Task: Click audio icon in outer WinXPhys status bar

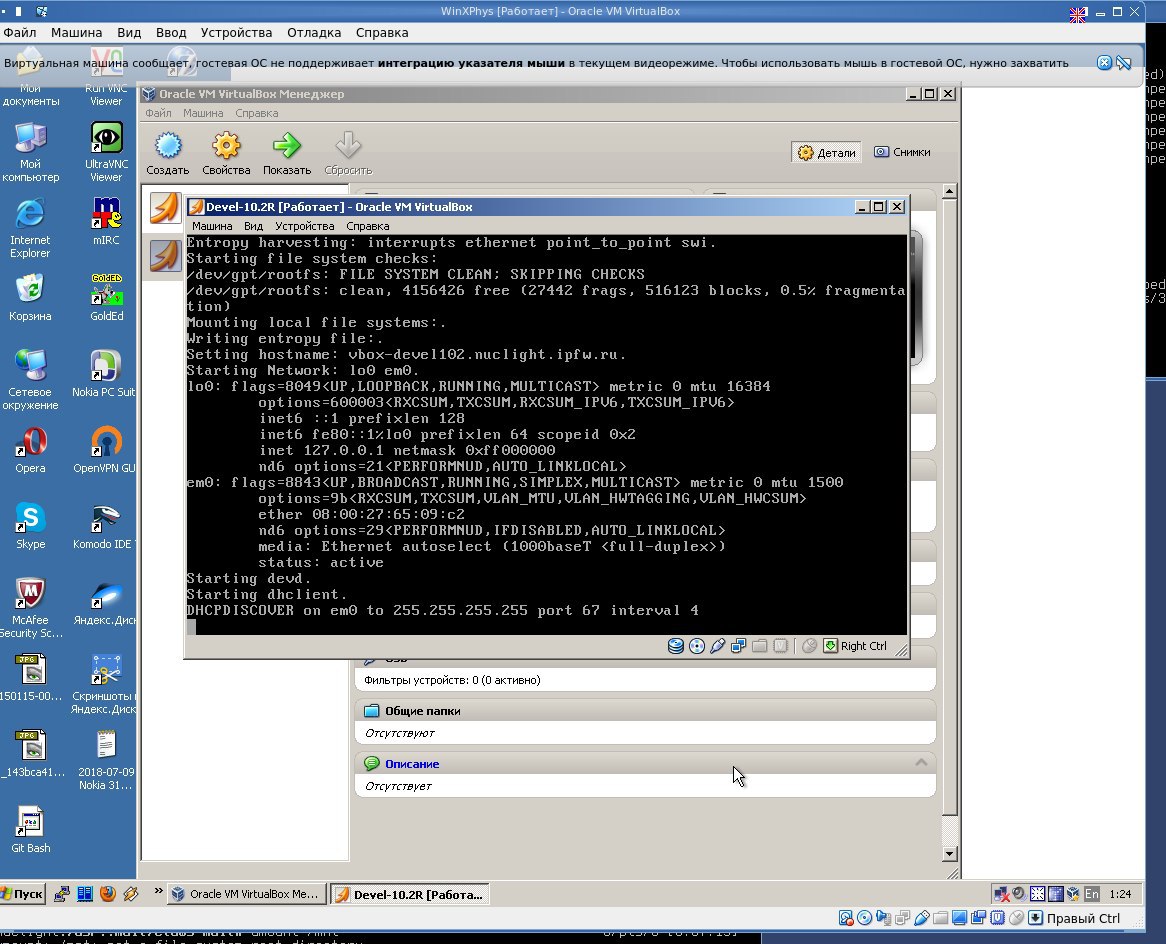Action: (883, 918)
